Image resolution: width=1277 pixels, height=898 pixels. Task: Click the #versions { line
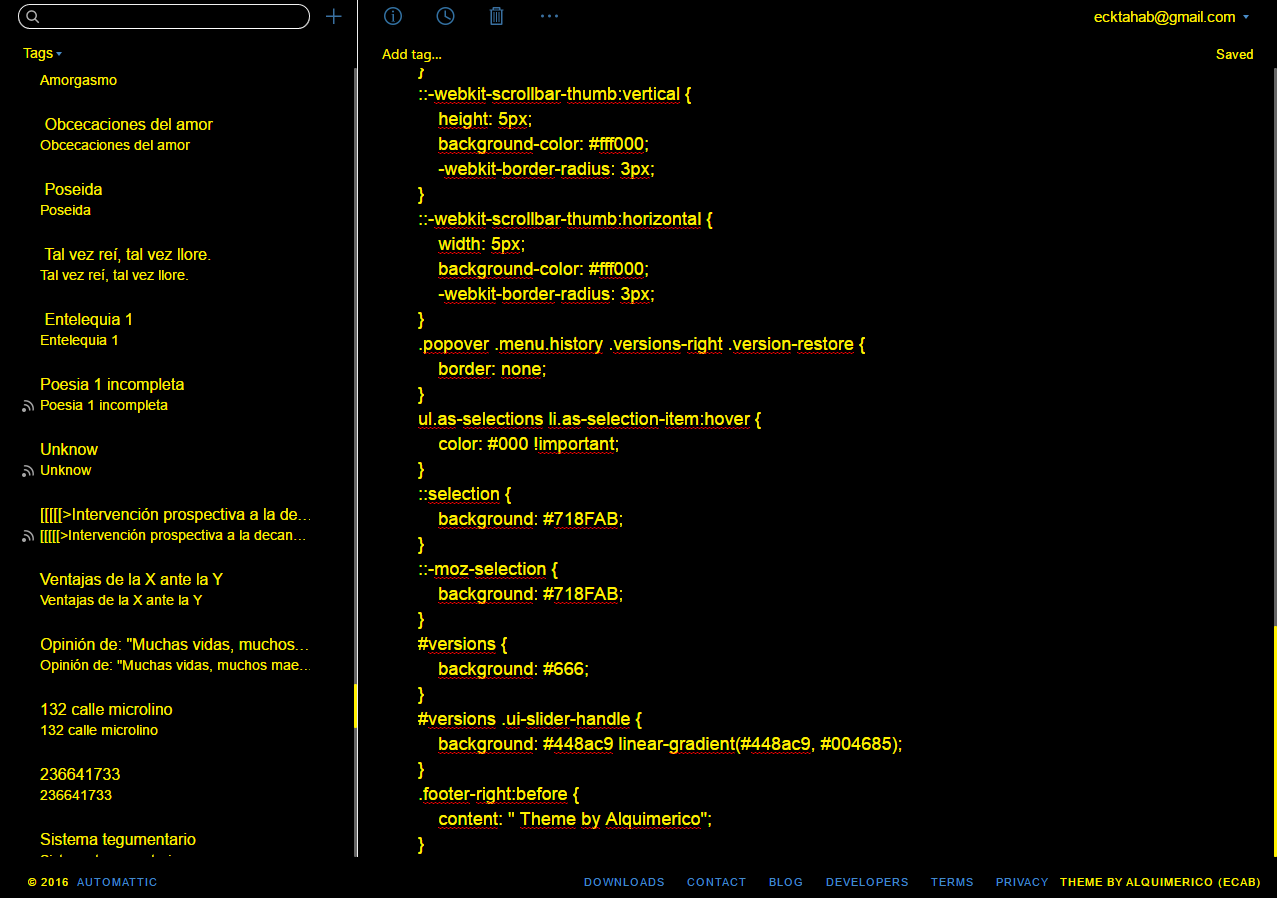coord(463,644)
